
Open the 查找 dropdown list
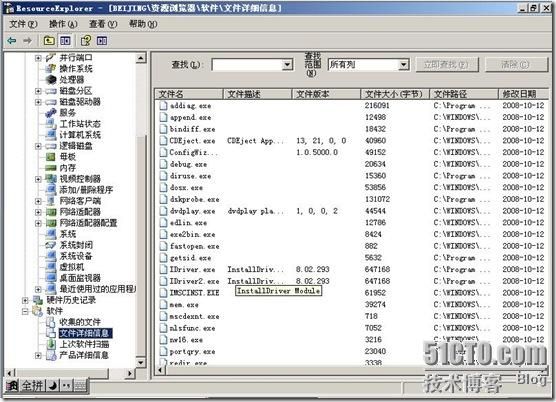tap(287, 65)
